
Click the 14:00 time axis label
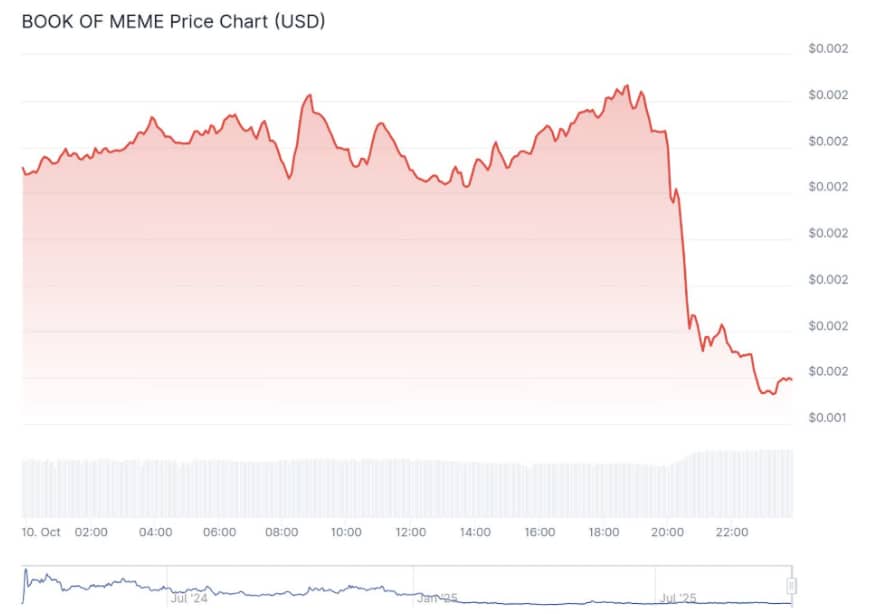(x=475, y=532)
